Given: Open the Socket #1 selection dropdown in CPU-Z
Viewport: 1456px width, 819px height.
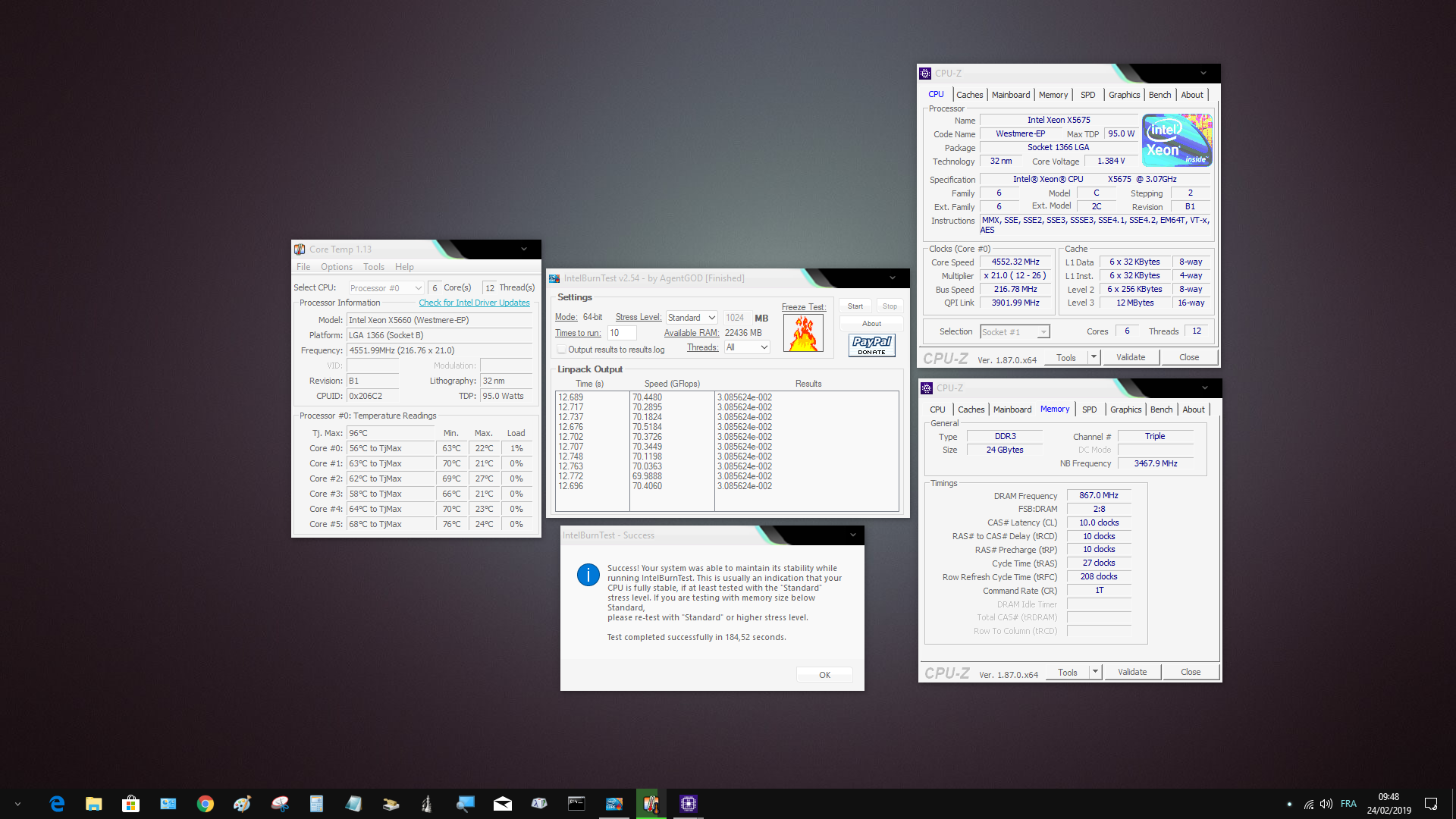Looking at the screenshot, I should [1015, 331].
